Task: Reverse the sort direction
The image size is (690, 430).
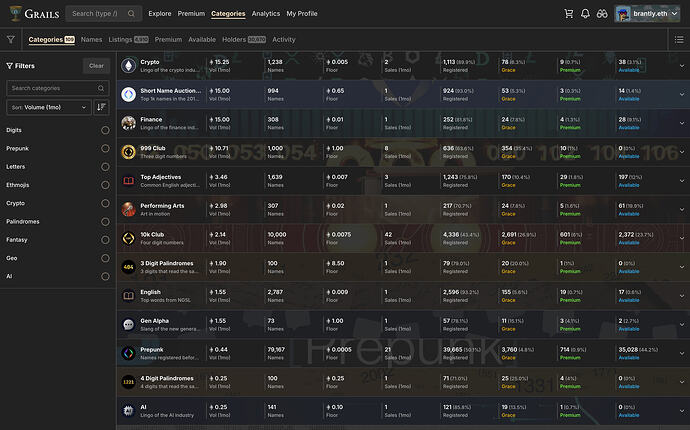Action: (x=102, y=106)
